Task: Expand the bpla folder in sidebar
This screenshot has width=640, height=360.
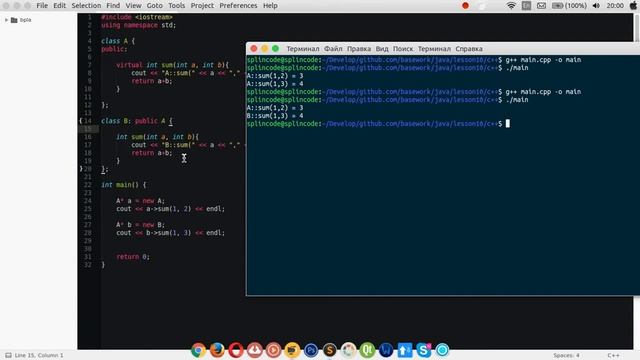Action: pos(6,20)
